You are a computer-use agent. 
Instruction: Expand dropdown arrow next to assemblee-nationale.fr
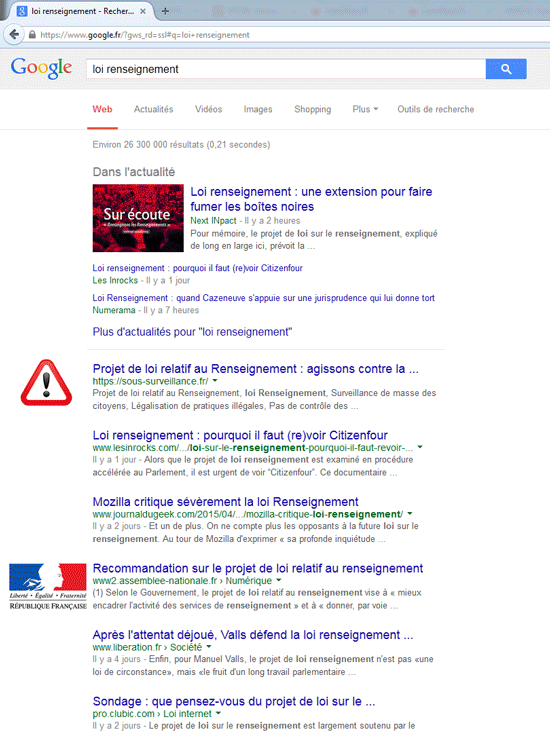pyautogui.click(x=279, y=580)
